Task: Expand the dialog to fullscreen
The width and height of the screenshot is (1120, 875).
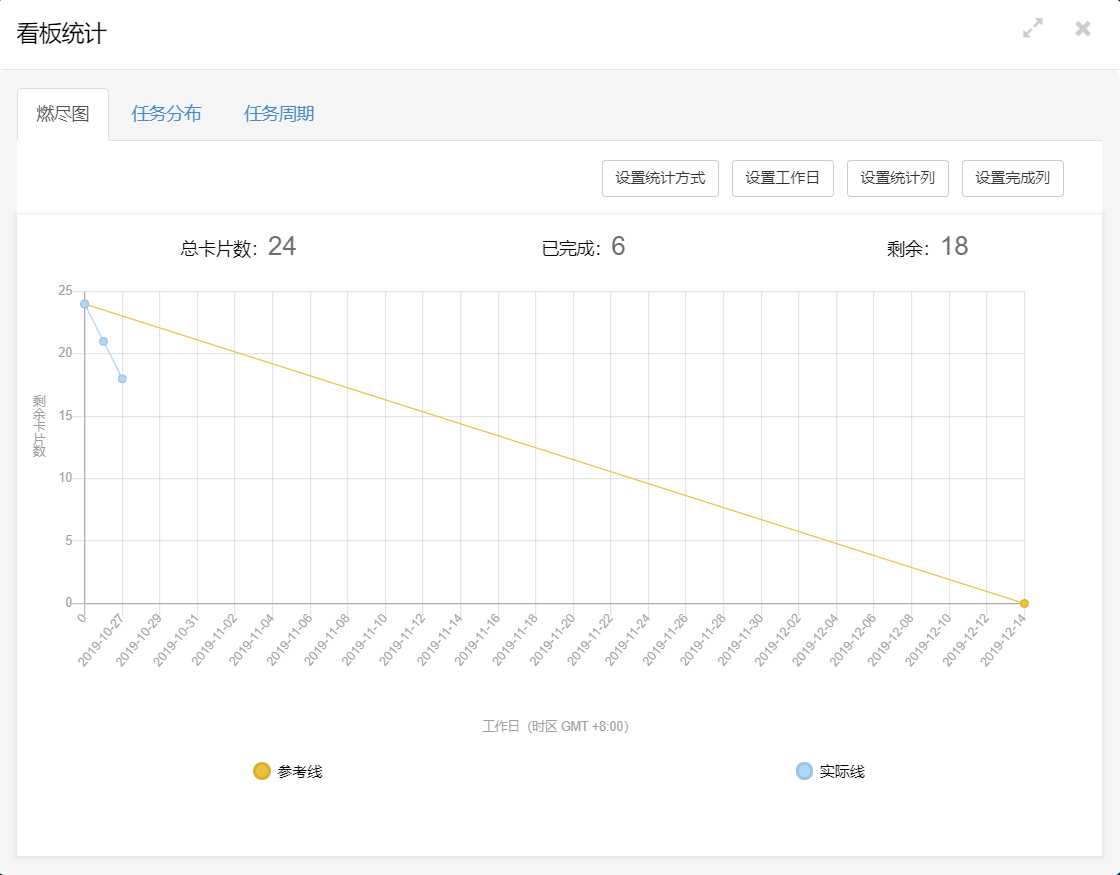Action: pyautogui.click(x=1033, y=29)
